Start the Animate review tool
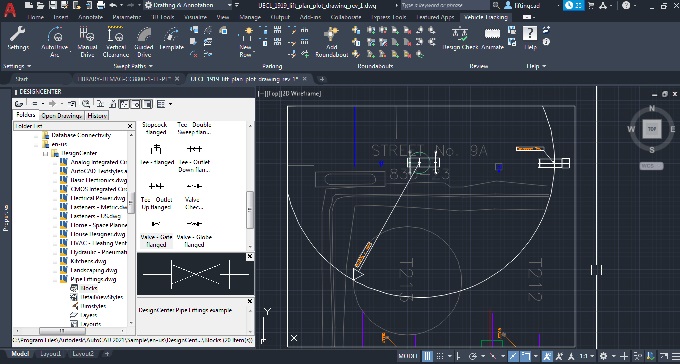Screen dimensions: 680x364 pyautogui.click(x=492, y=38)
